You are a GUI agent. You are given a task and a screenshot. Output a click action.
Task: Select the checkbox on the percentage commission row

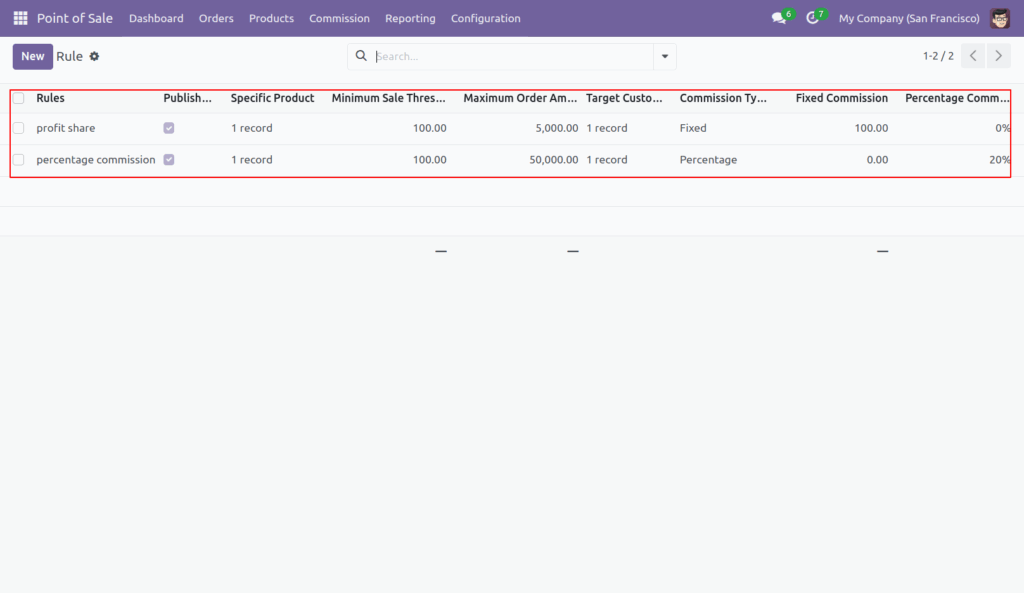tap(18, 159)
